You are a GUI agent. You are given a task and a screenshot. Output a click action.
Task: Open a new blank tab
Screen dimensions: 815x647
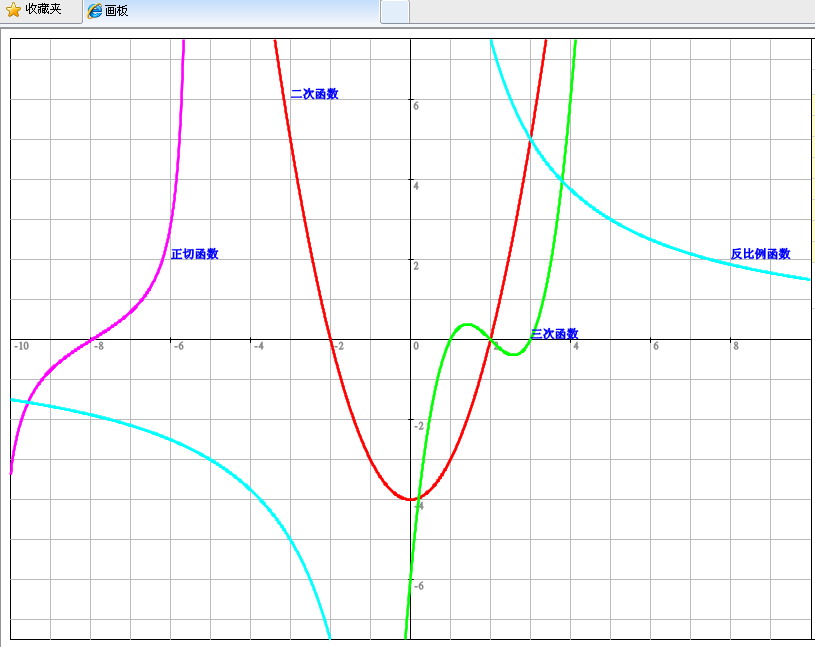pos(395,11)
